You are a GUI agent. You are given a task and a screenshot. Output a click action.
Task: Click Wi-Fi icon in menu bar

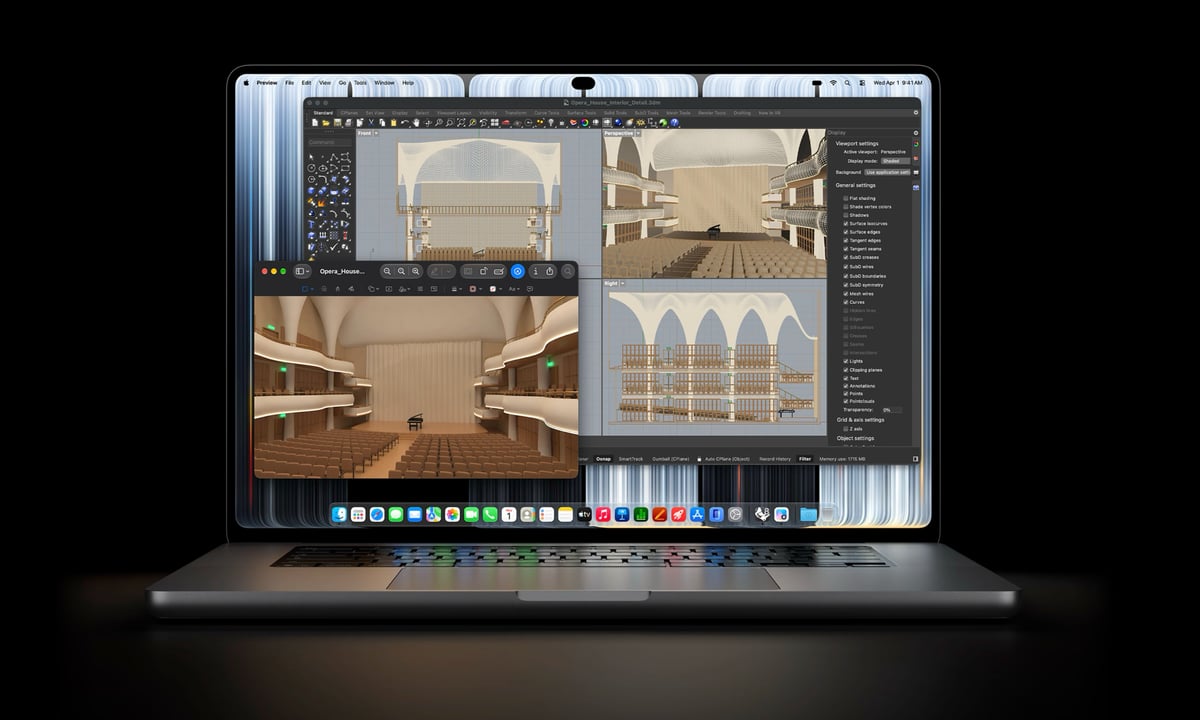(x=832, y=82)
